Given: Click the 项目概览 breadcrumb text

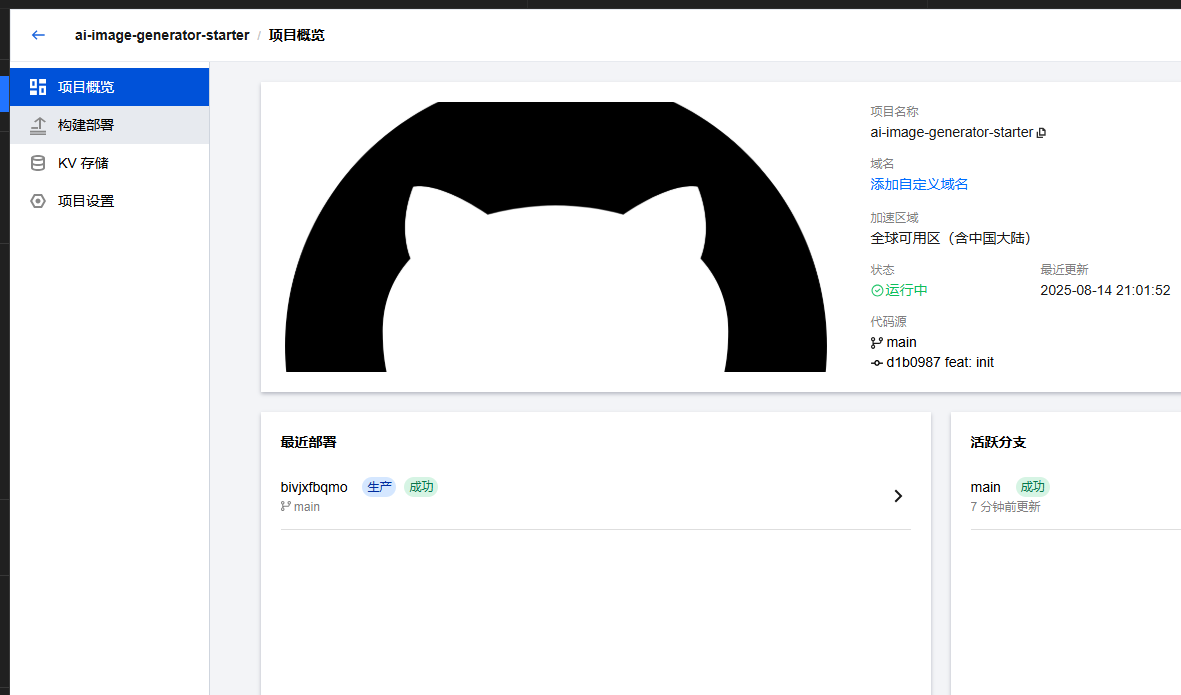Looking at the screenshot, I should coord(297,35).
